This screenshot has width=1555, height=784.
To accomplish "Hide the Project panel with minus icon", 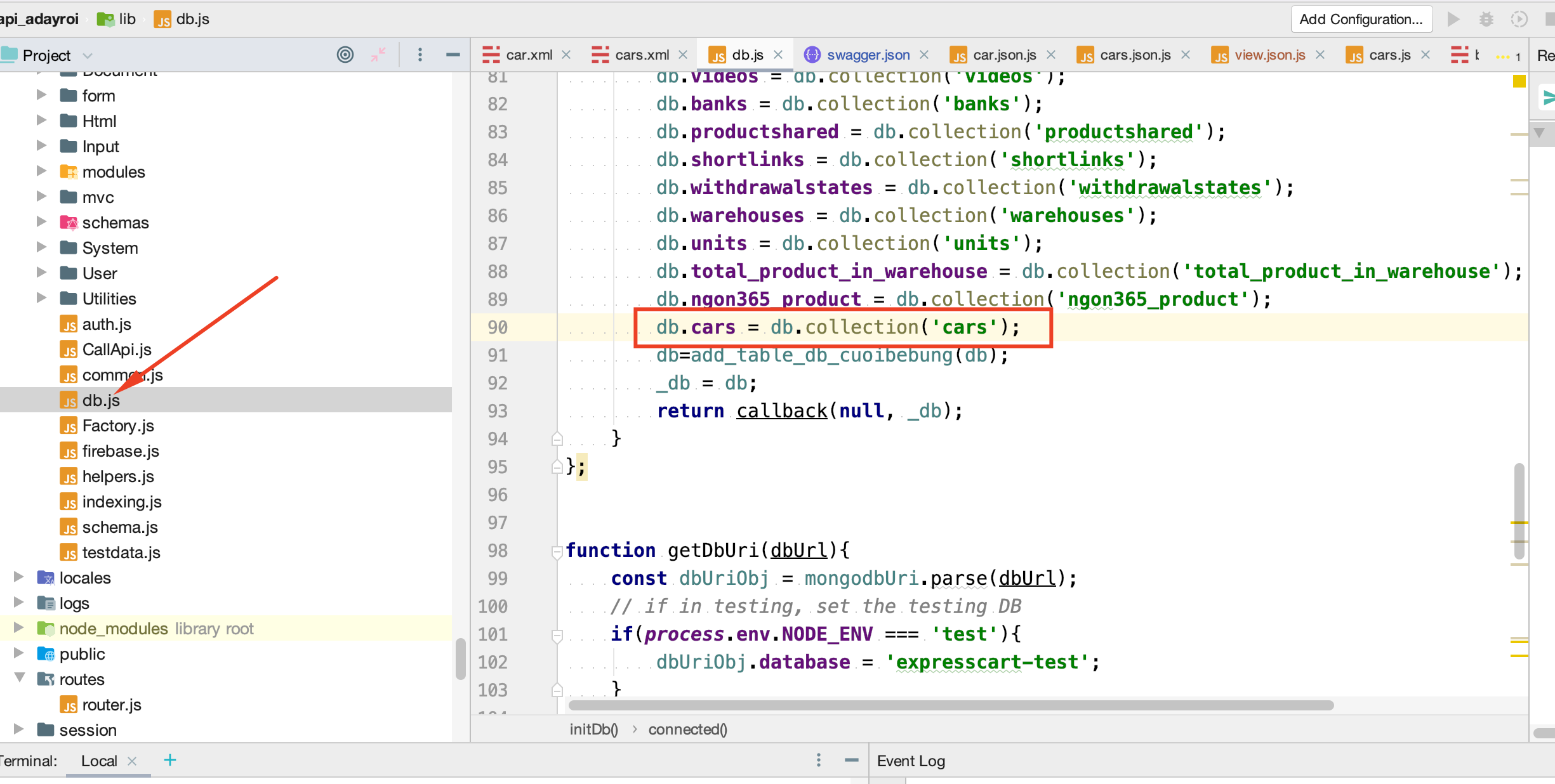I will click(x=453, y=55).
